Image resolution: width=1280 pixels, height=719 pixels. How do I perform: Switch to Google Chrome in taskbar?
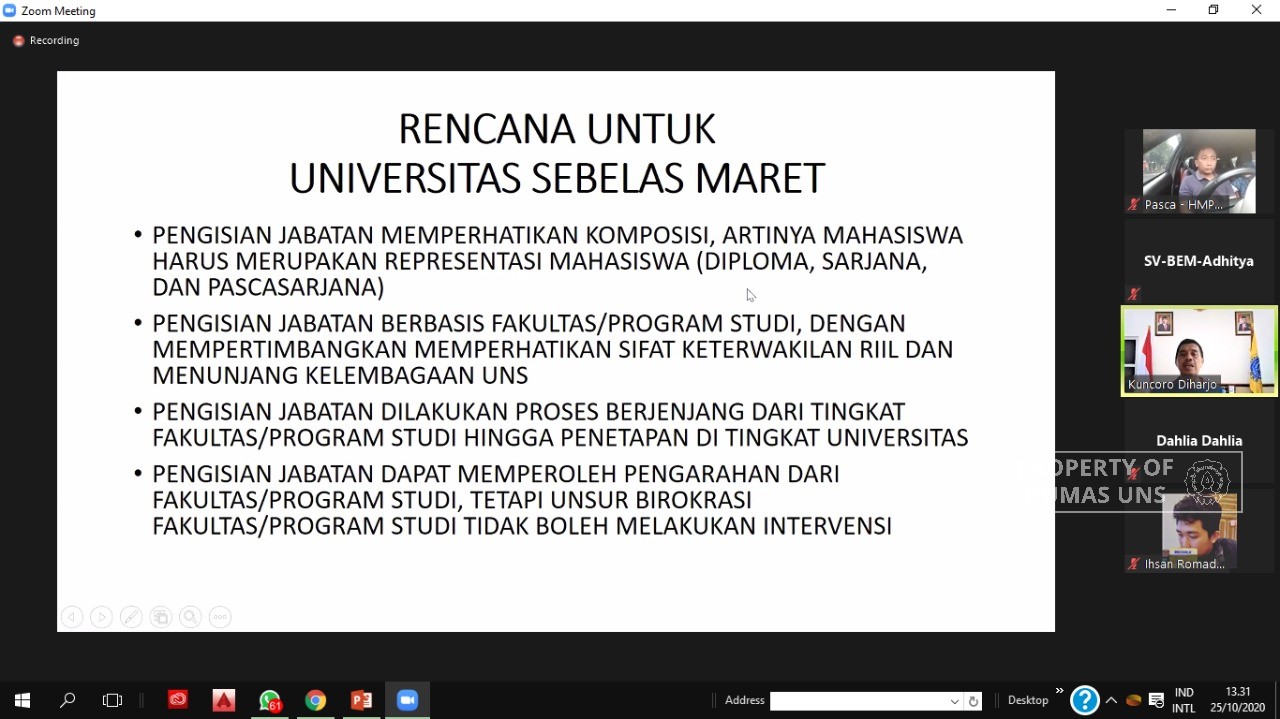click(316, 700)
